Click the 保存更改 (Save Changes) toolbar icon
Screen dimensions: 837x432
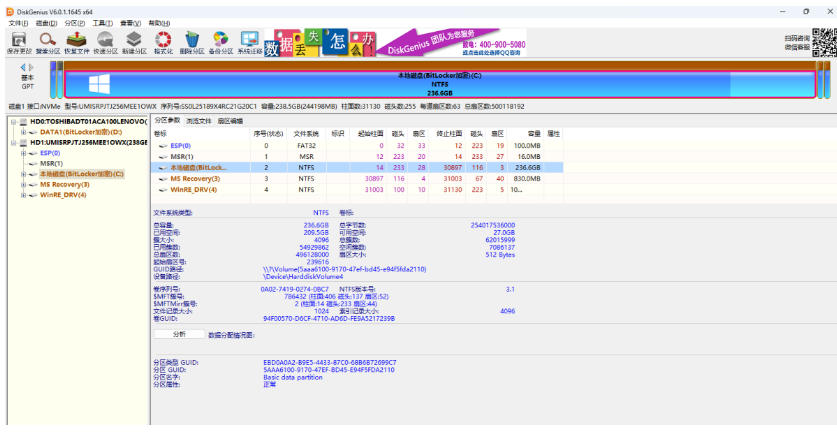(x=18, y=41)
